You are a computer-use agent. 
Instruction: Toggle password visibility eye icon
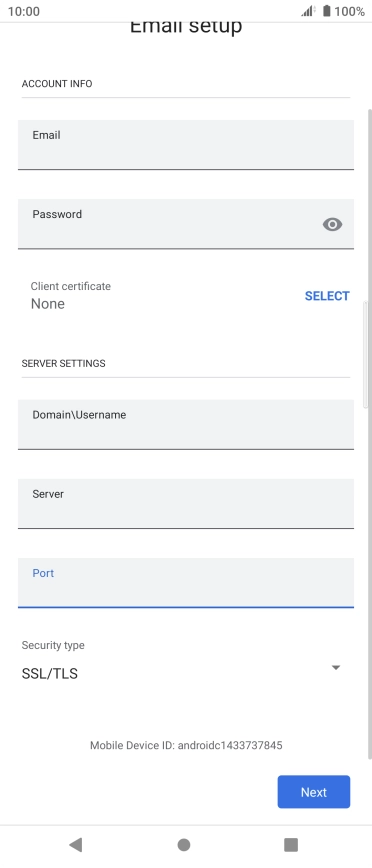click(x=332, y=224)
